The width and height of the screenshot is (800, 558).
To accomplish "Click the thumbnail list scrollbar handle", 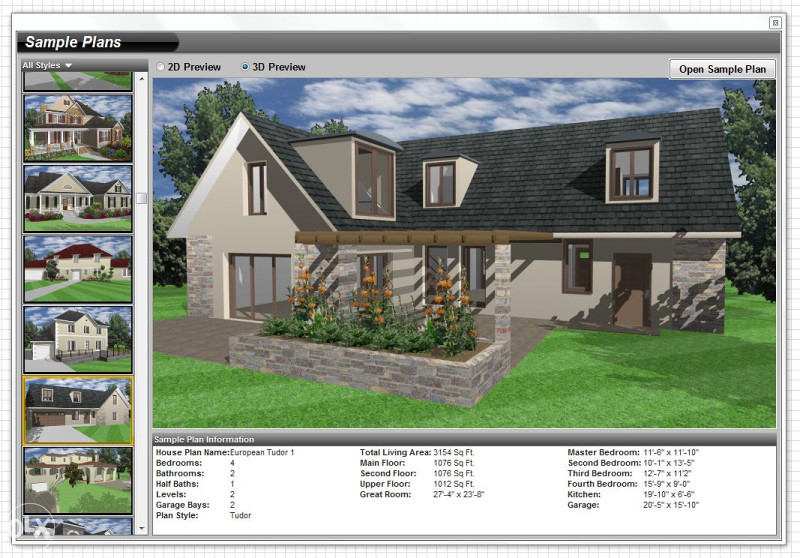I will coord(142,198).
